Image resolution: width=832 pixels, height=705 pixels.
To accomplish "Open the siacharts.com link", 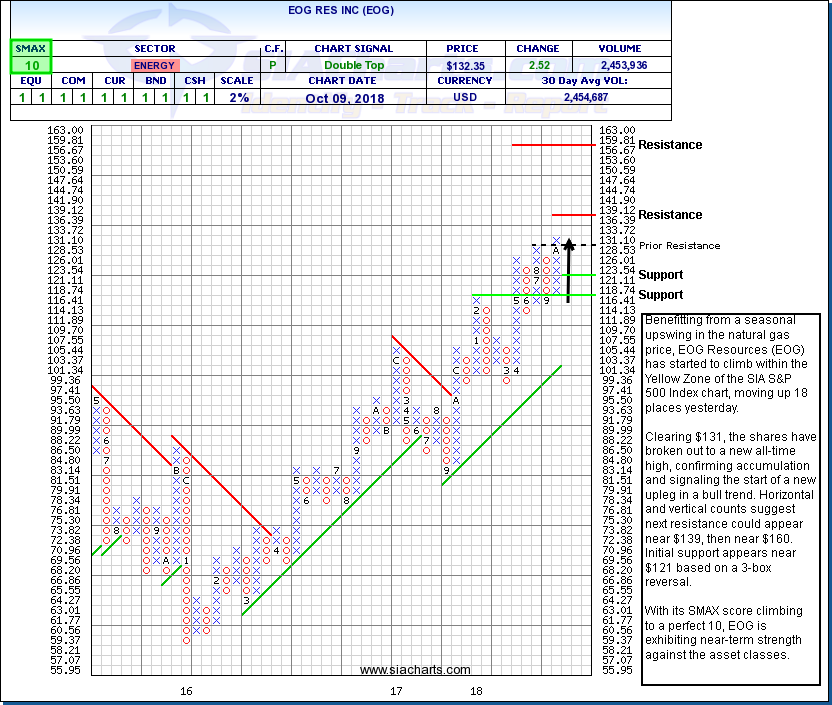I will (414, 670).
